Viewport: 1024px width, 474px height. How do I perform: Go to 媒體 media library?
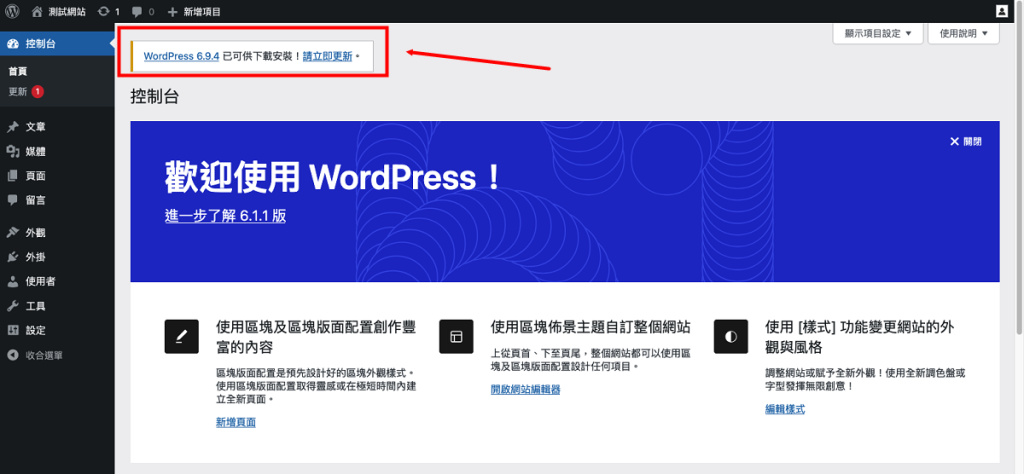pyautogui.click(x=35, y=151)
